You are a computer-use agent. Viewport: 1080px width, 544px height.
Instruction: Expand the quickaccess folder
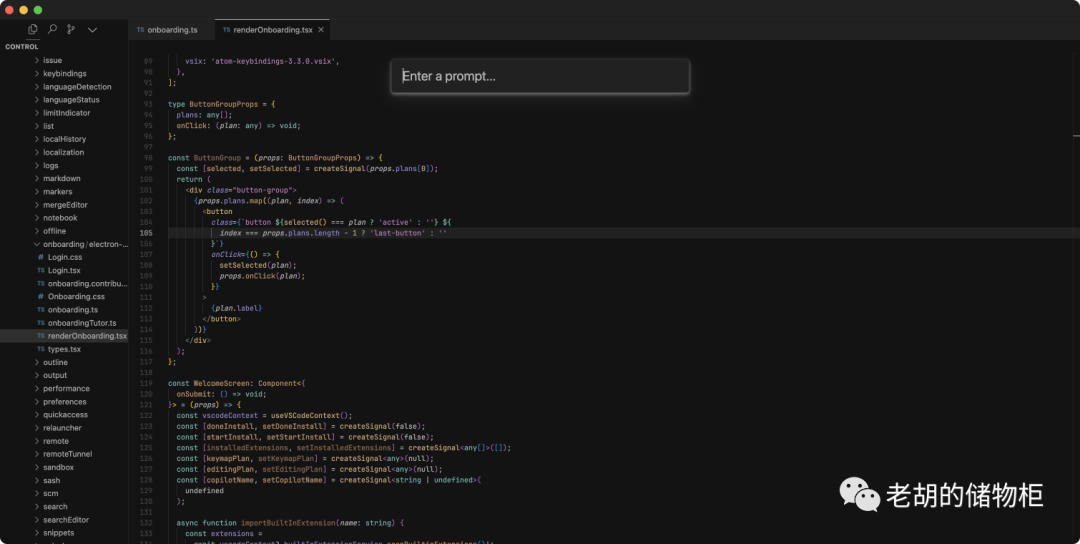(x=64, y=415)
